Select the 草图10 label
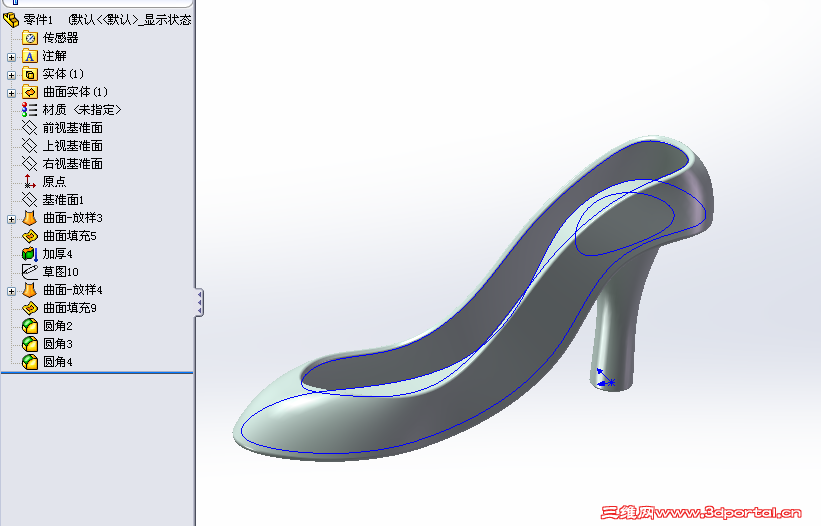 [61, 272]
